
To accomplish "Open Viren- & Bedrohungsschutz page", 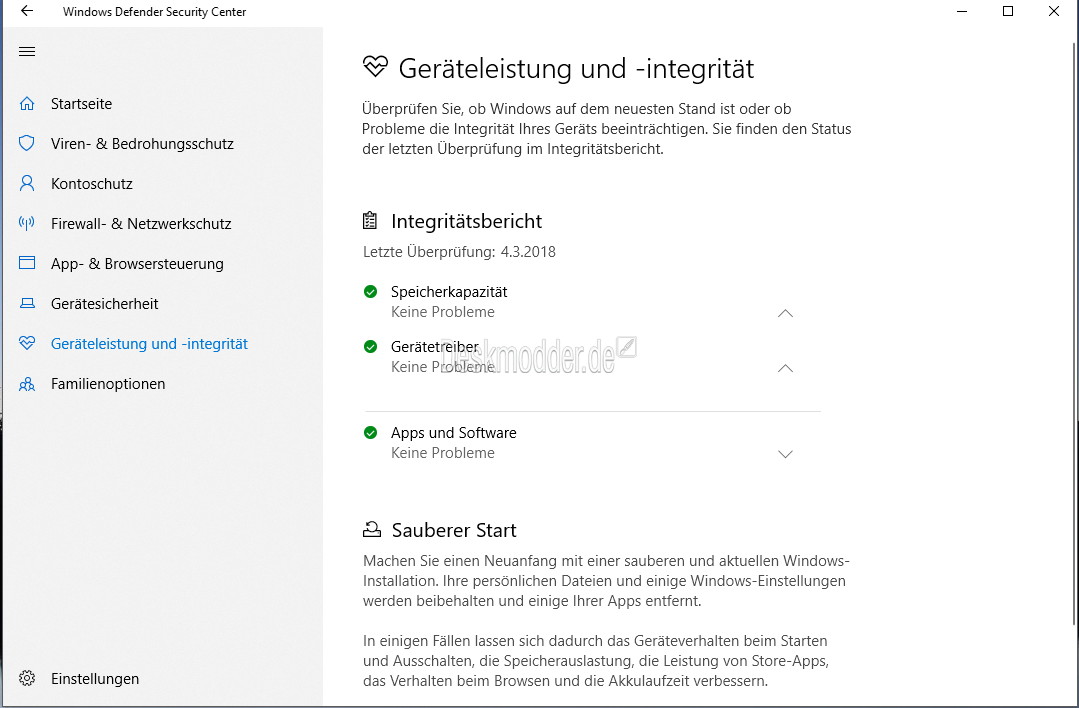I will click(x=142, y=144).
